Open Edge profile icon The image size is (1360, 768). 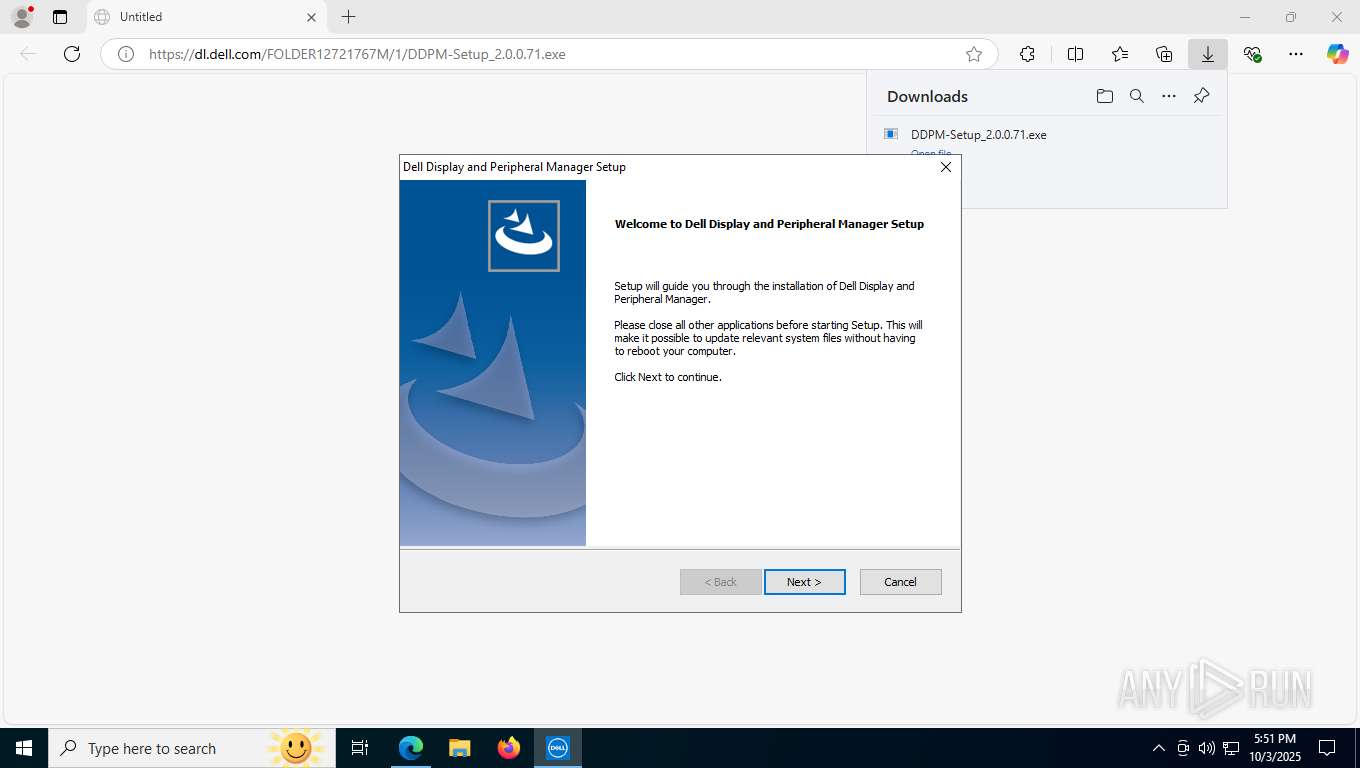click(21, 17)
